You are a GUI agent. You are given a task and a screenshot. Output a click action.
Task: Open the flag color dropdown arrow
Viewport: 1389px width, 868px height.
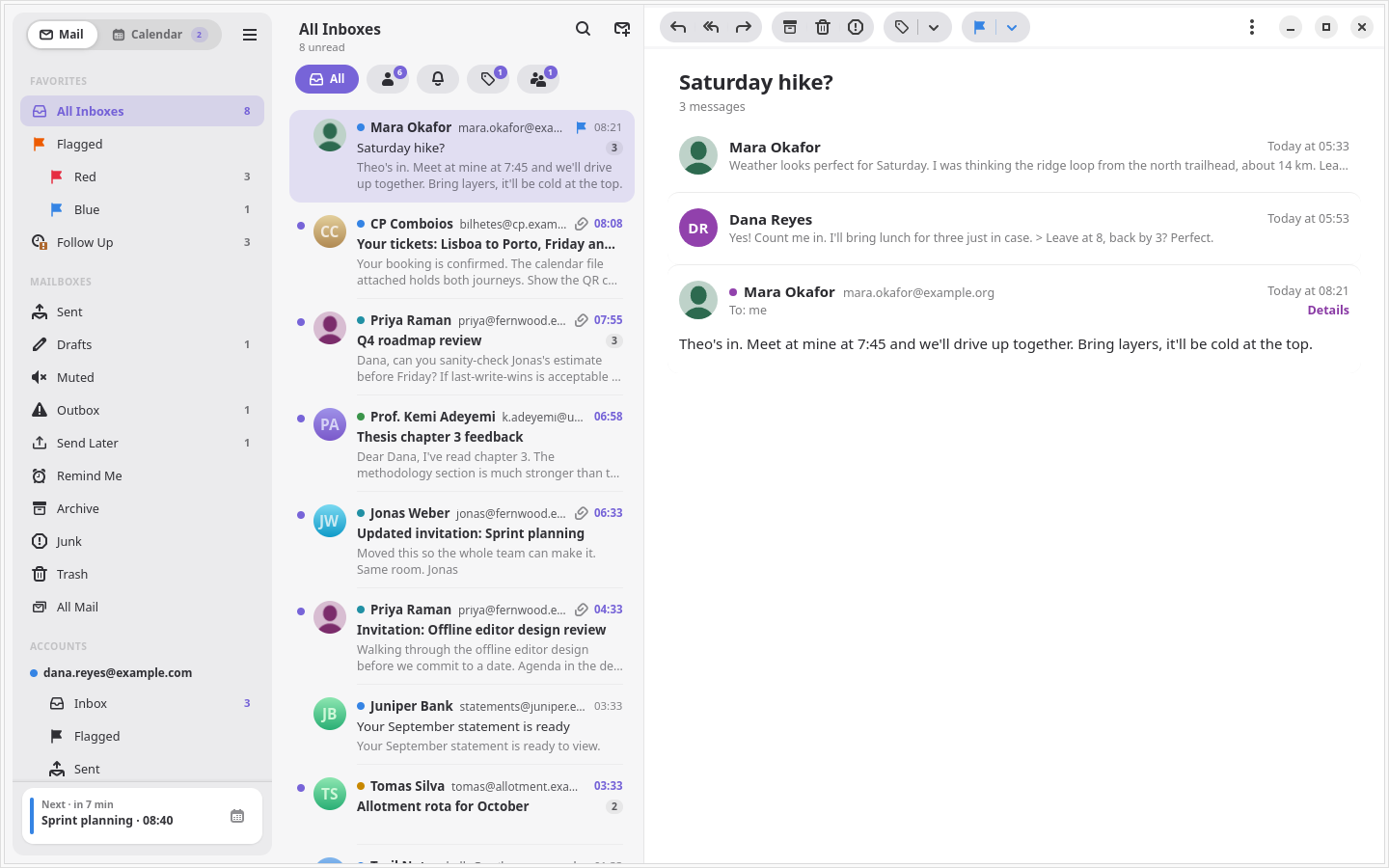(x=1012, y=27)
